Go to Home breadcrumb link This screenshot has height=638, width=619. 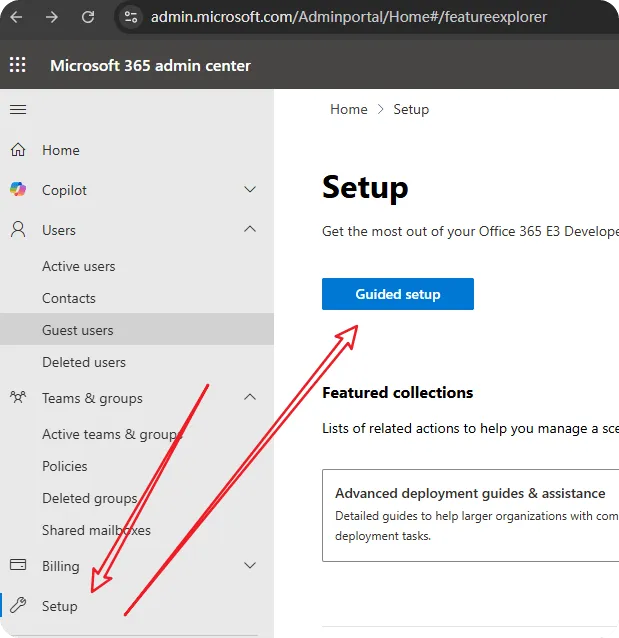click(349, 109)
